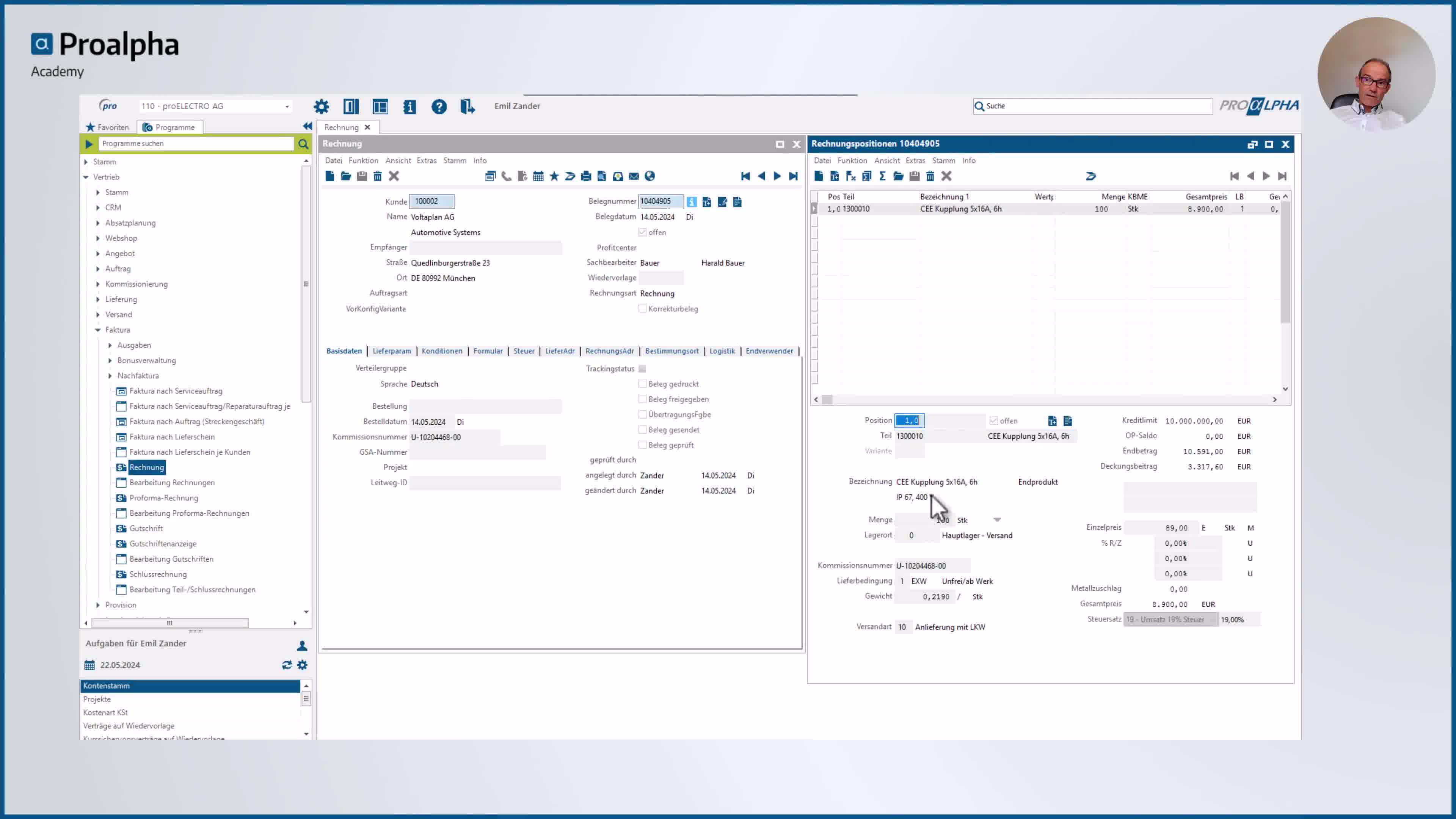Switch to Logistik tab
This screenshot has height=819, width=1456.
pyautogui.click(x=722, y=351)
